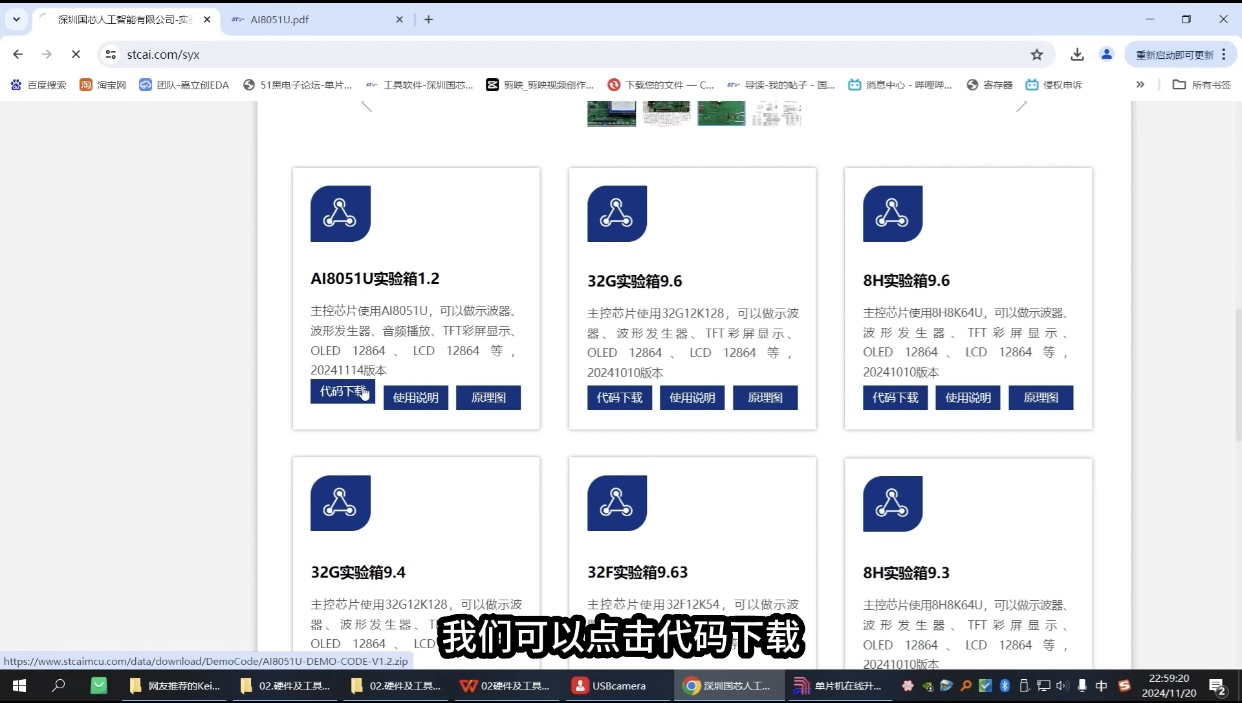
Task: Select the AI8051U实验箱1.2 title text
Action: [375, 279]
